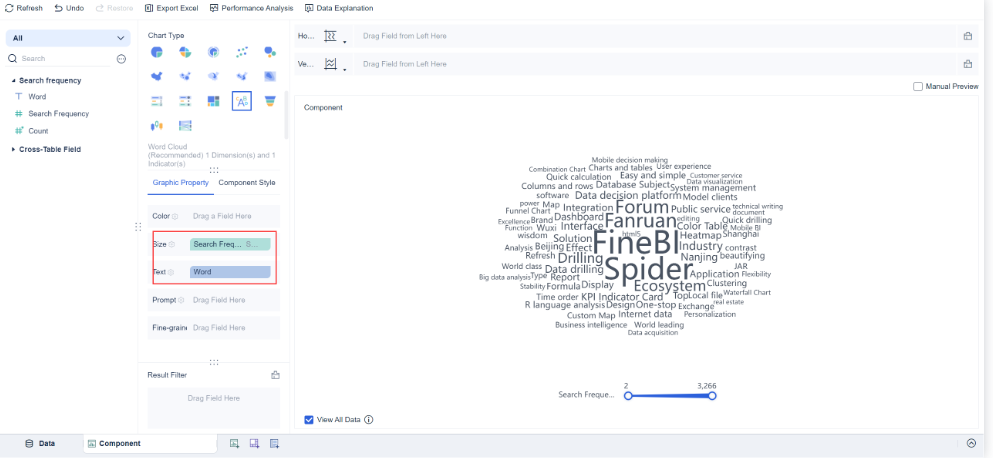The width and height of the screenshot is (993, 458).
Task: Pick the treemap chart type icon
Action: pyautogui.click(x=213, y=101)
